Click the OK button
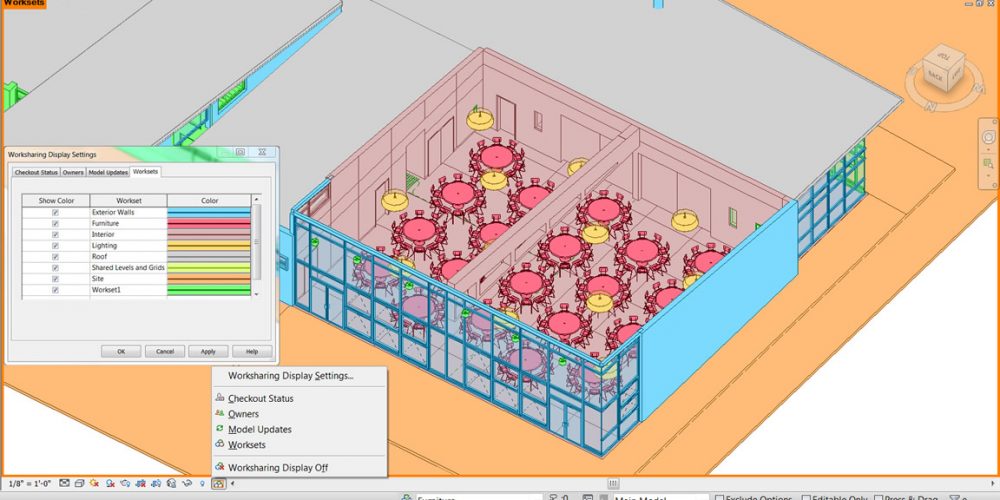Image resolution: width=1000 pixels, height=500 pixels. tap(121, 351)
